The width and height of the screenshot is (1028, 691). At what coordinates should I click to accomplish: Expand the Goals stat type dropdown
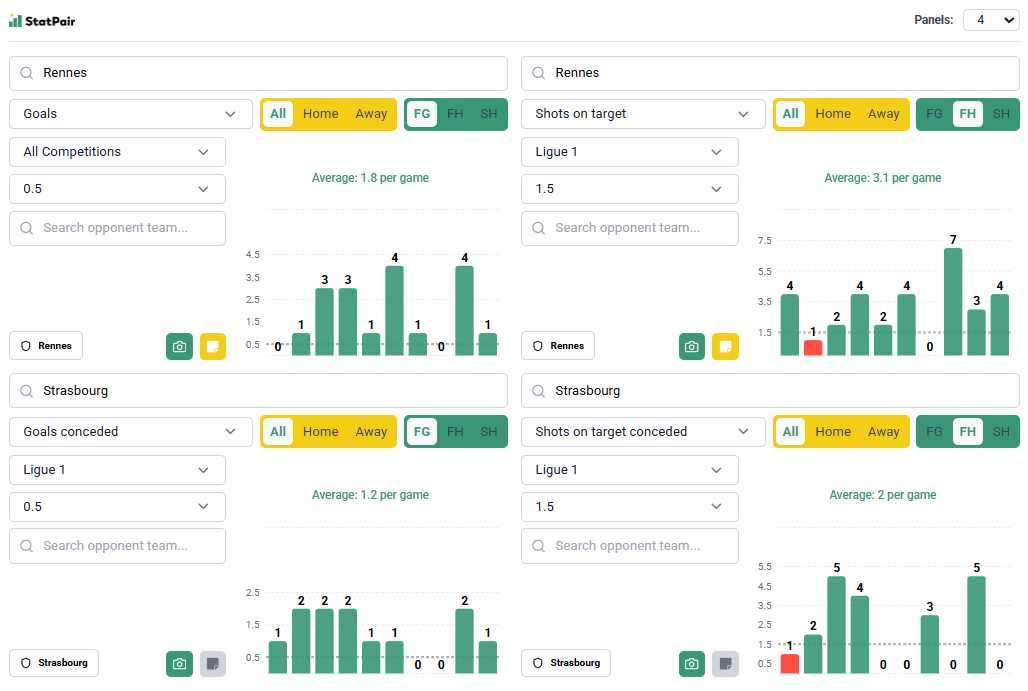(131, 114)
